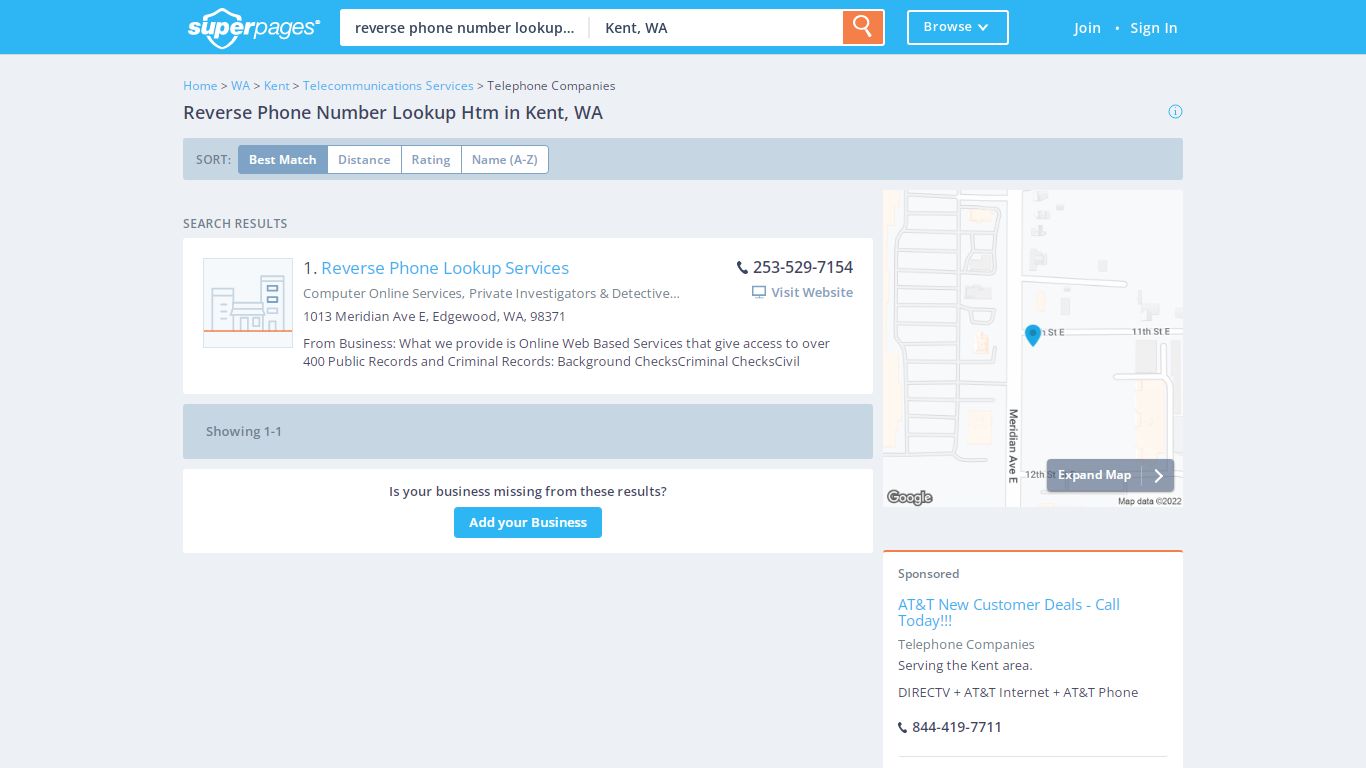Viewport: 1366px width, 768px height.
Task: Sort results by Distance
Action: [x=364, y=159]
